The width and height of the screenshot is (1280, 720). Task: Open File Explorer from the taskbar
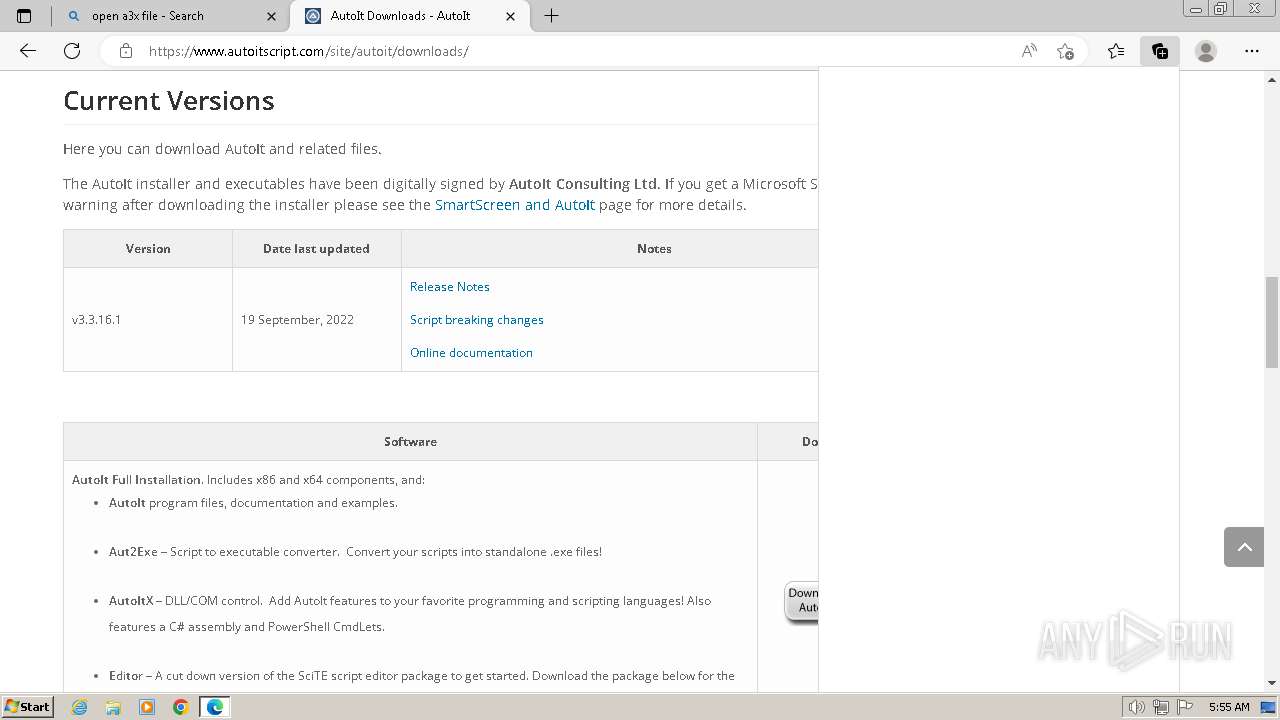point(113,707)
